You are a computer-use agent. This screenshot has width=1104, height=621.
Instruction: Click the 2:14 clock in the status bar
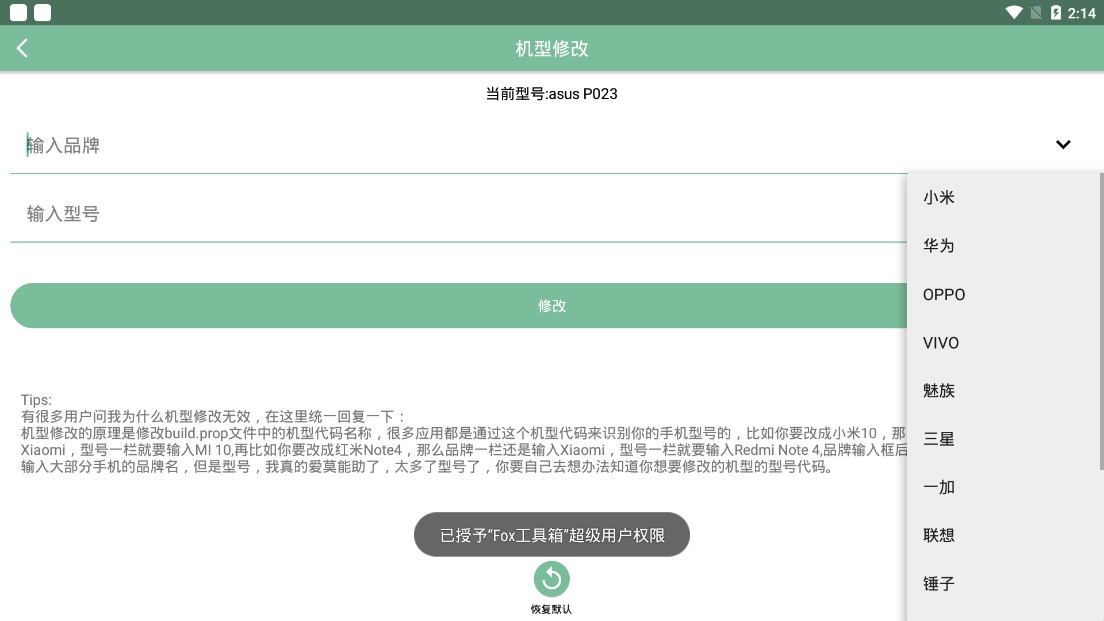tap(1081, 13)
